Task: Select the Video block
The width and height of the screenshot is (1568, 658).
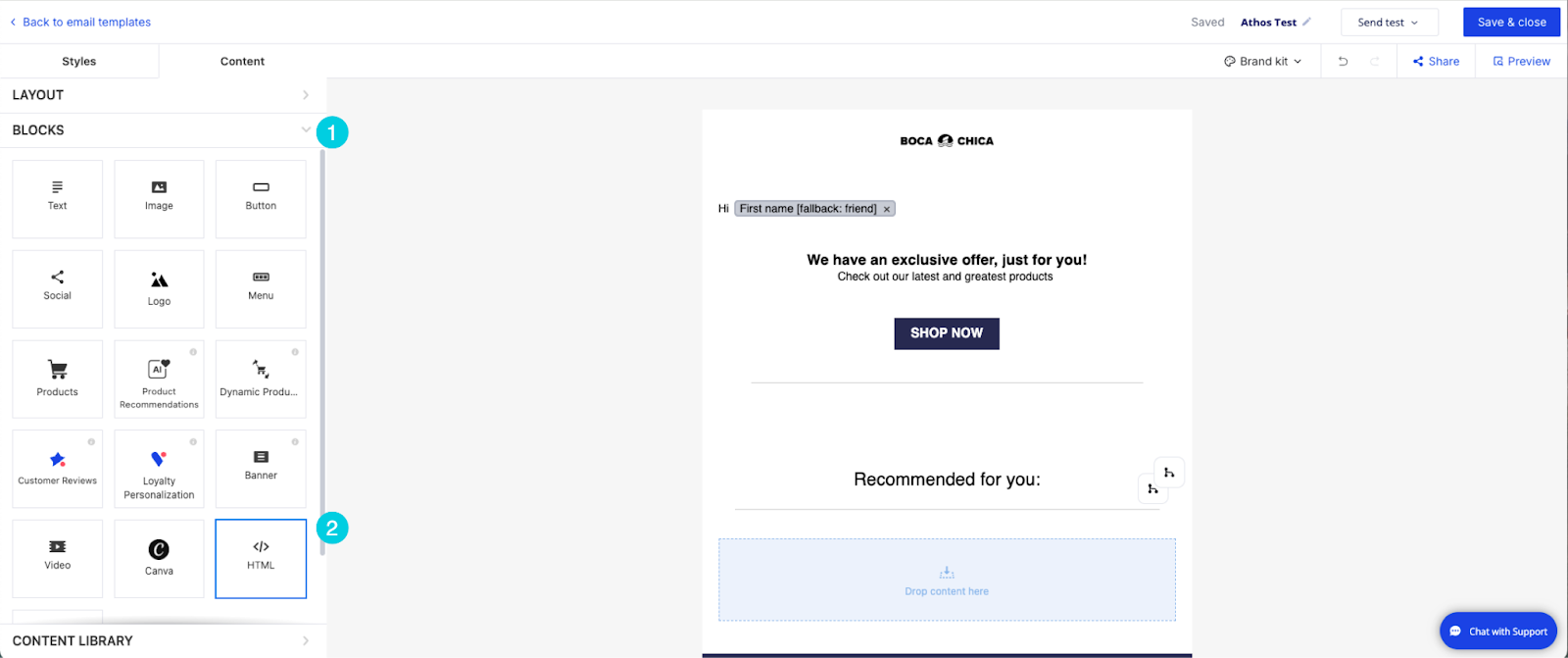Action: pyautogui.click(x=58, y=559)
